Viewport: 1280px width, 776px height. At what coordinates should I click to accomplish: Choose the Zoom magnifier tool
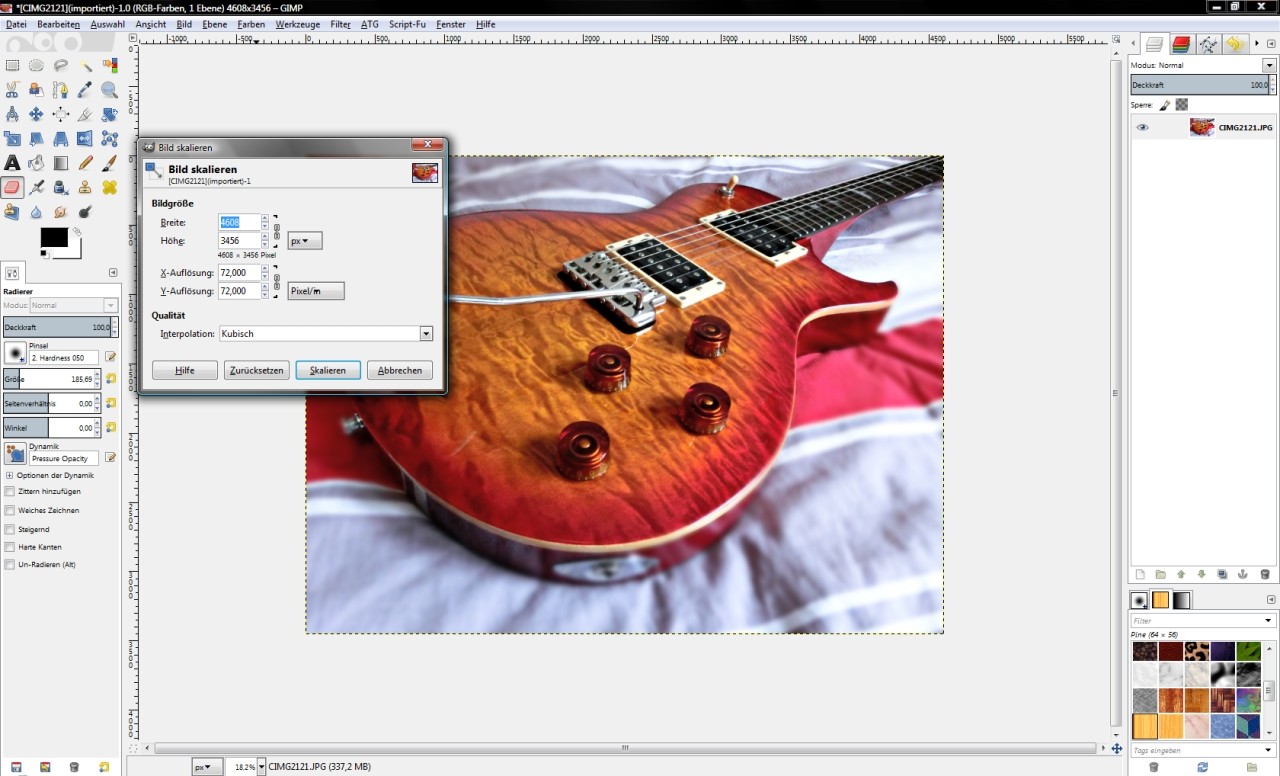coord(110,90)
